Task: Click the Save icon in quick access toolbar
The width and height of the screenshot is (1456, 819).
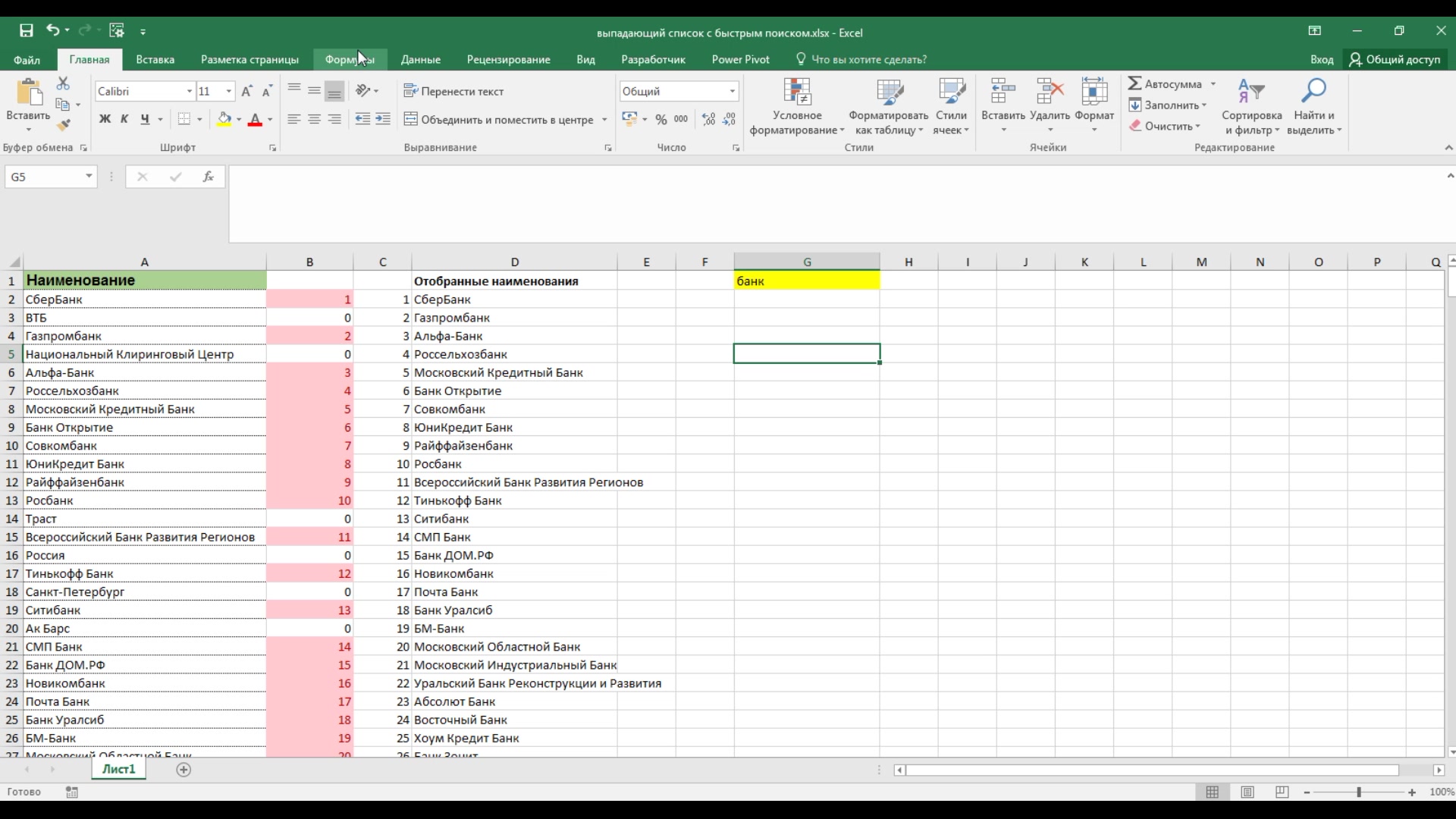Action: (27, 31)
